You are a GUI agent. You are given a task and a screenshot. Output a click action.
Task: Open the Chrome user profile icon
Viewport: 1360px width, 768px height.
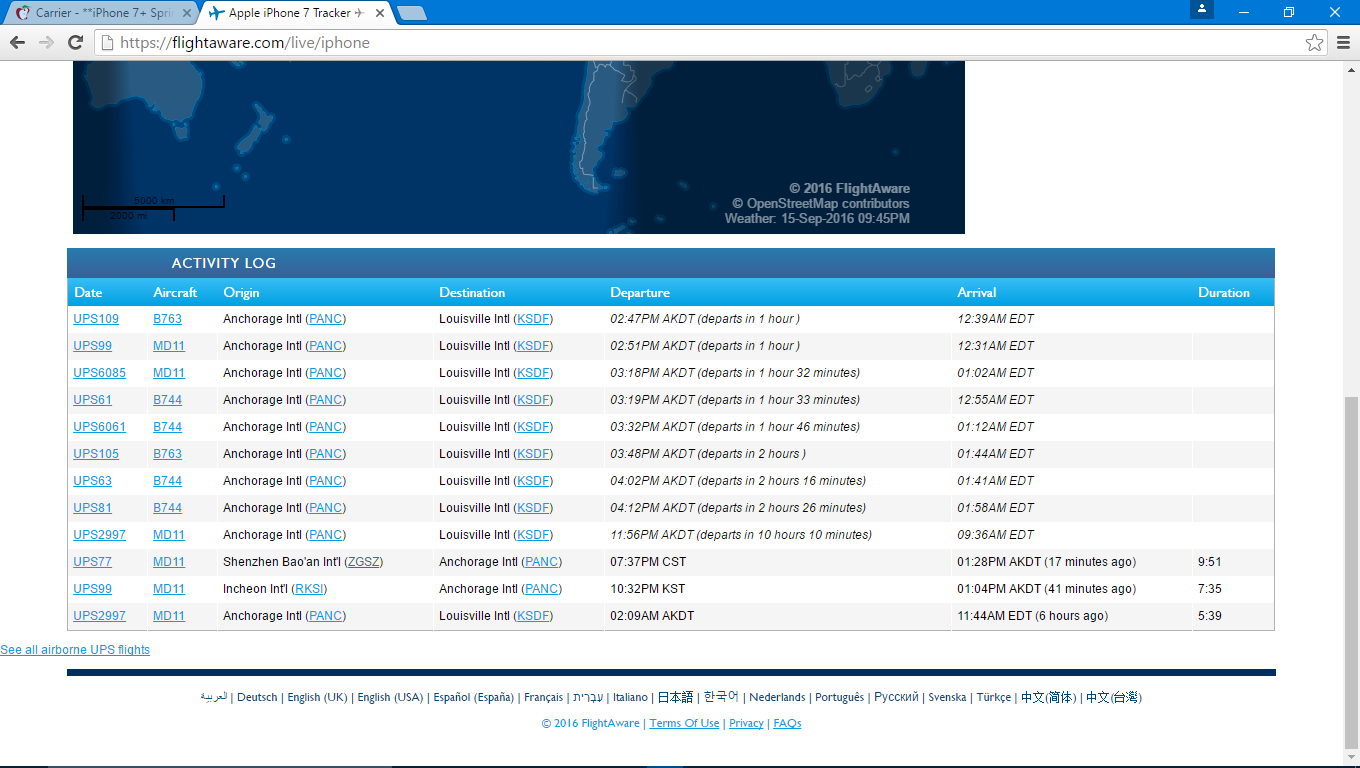coord(1202,9)
